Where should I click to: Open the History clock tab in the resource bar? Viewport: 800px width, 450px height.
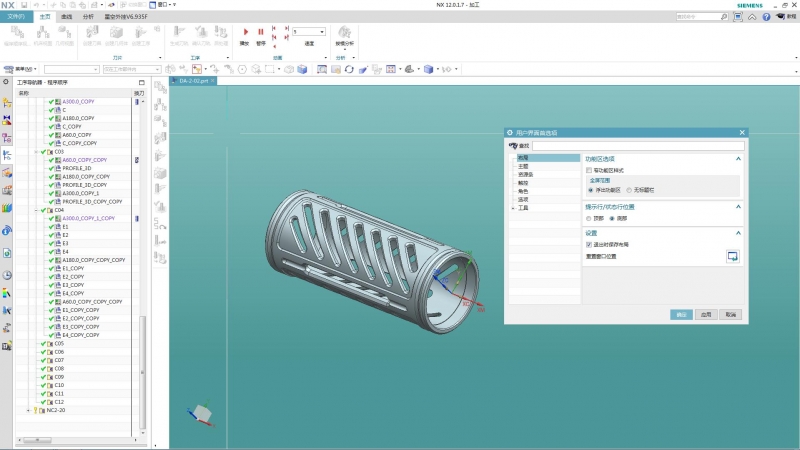click(7, 276)
